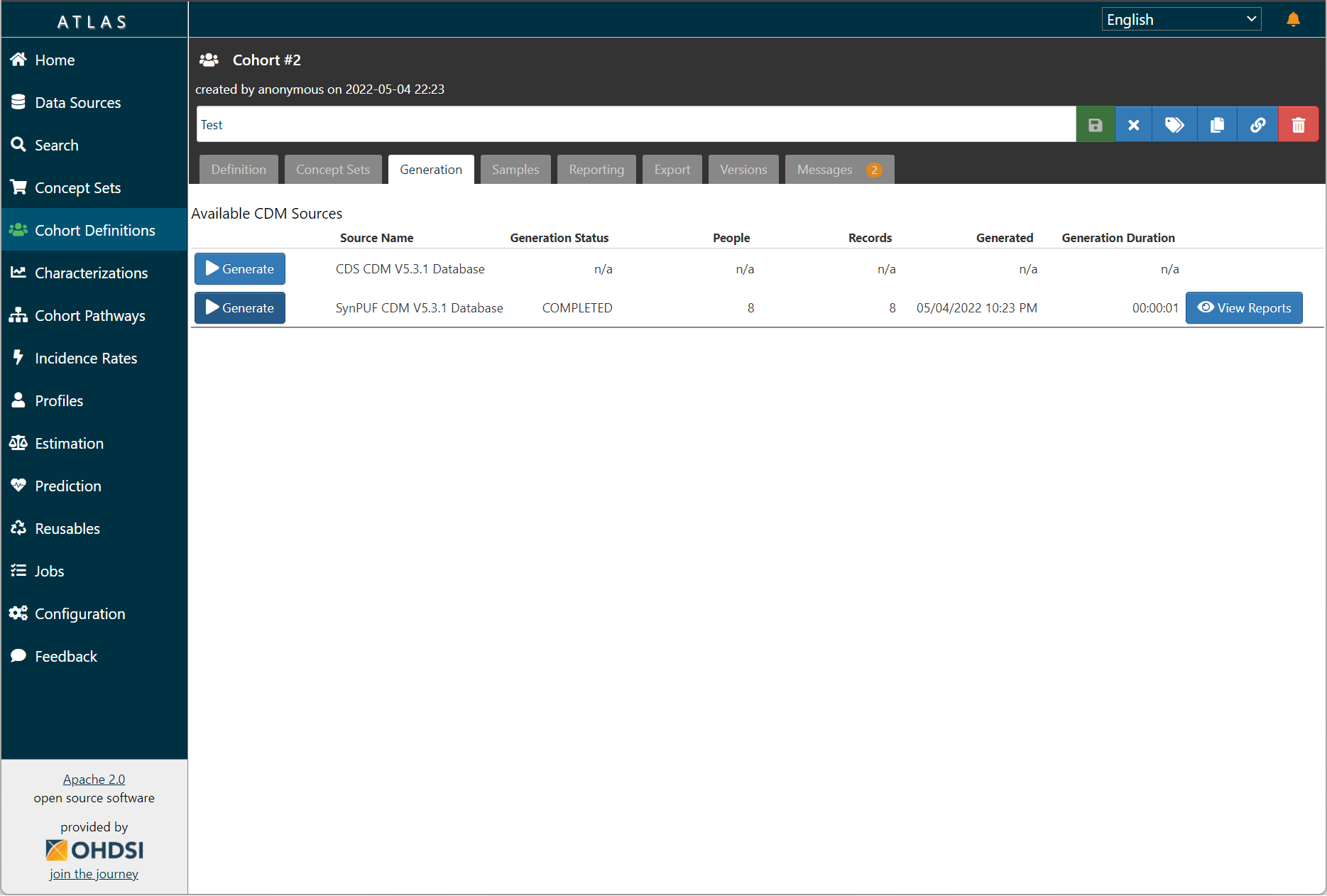Click the cohort name field containing Test
1327x896 pixels.
coord(636,125)
